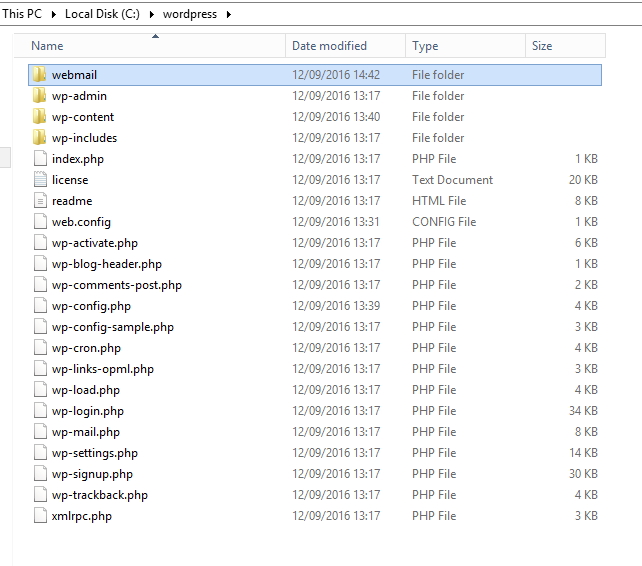The image size is (642, 566).
Task: Click the wp-login.php file icon
Action: click(x=40, y=411)
